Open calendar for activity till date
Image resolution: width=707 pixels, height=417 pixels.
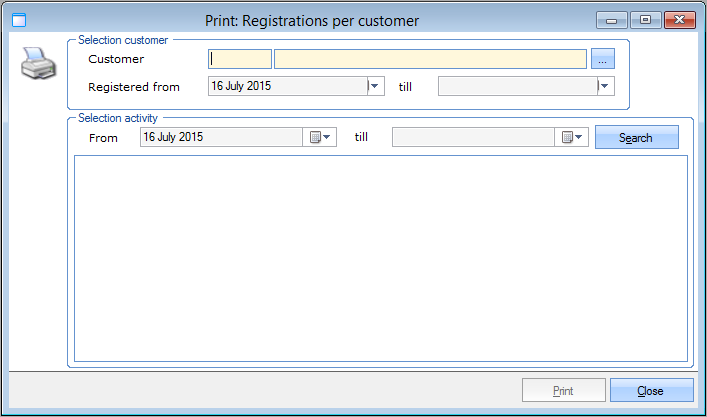pos(572,137)
